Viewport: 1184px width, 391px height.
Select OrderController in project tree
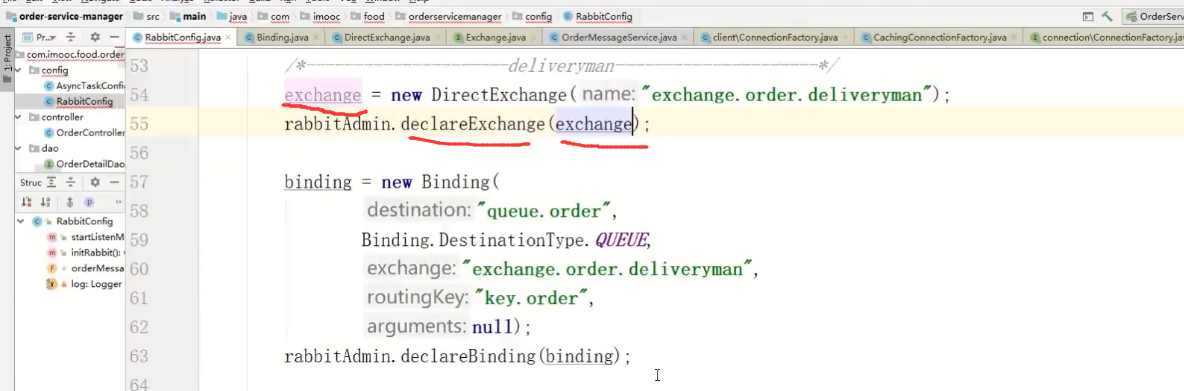(84, 133)
